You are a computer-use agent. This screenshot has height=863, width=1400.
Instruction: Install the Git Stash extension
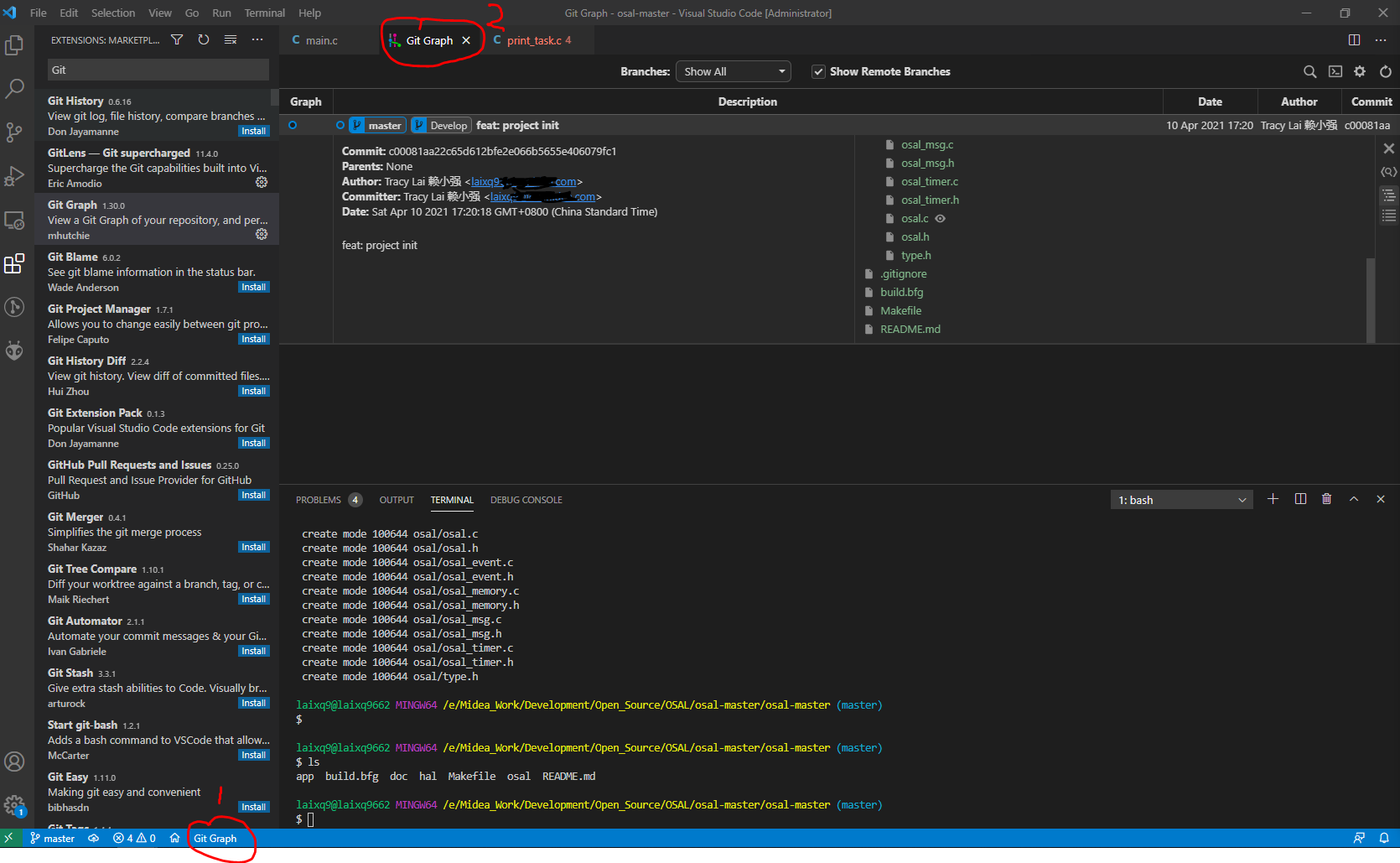(253, 703)
